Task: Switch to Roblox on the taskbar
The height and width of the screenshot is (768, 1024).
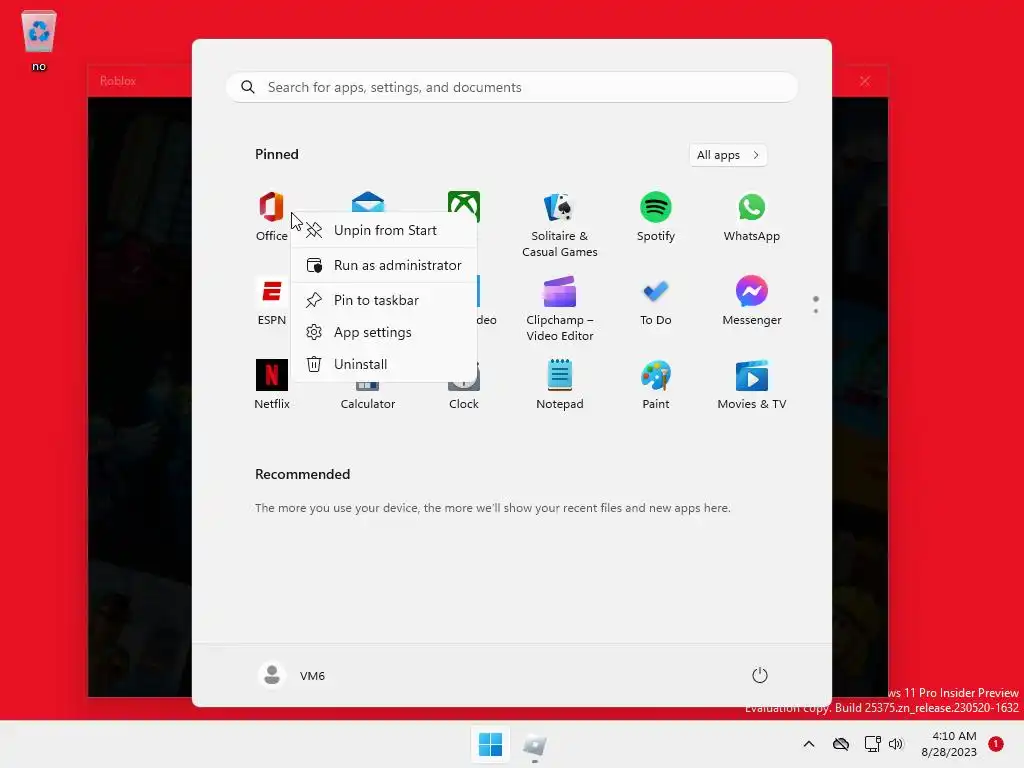Action: (535, 744)
